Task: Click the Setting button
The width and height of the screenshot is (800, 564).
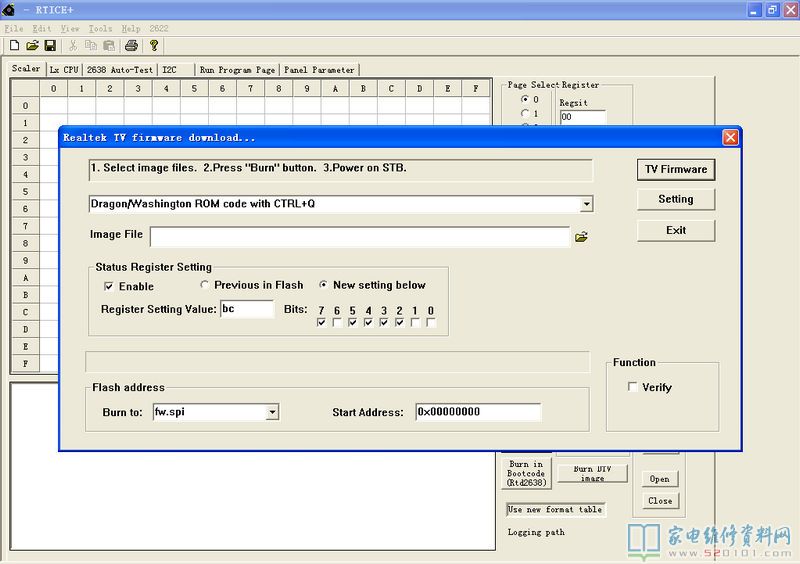Action: pos(675,199)
